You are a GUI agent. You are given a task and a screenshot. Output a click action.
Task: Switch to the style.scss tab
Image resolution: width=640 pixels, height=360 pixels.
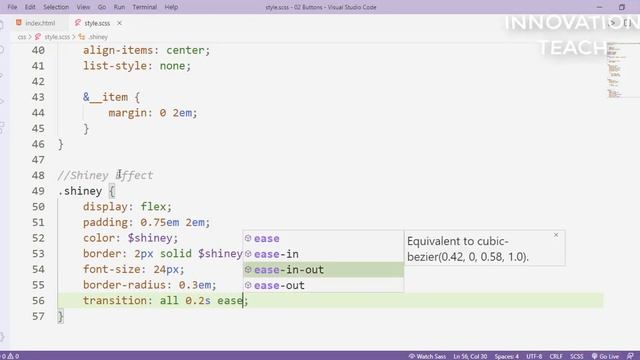(97, 23)
